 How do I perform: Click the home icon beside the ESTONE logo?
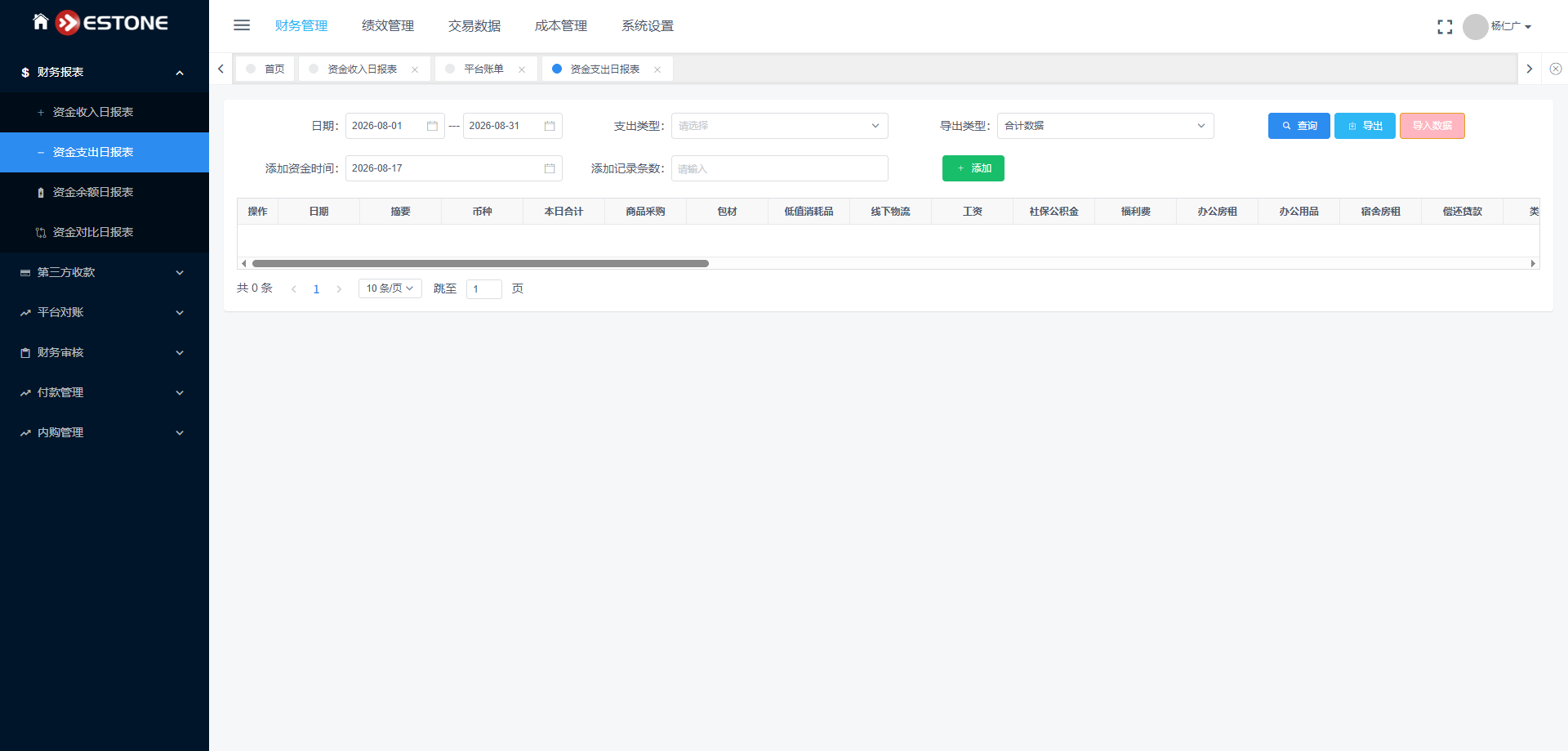(41, 21)
